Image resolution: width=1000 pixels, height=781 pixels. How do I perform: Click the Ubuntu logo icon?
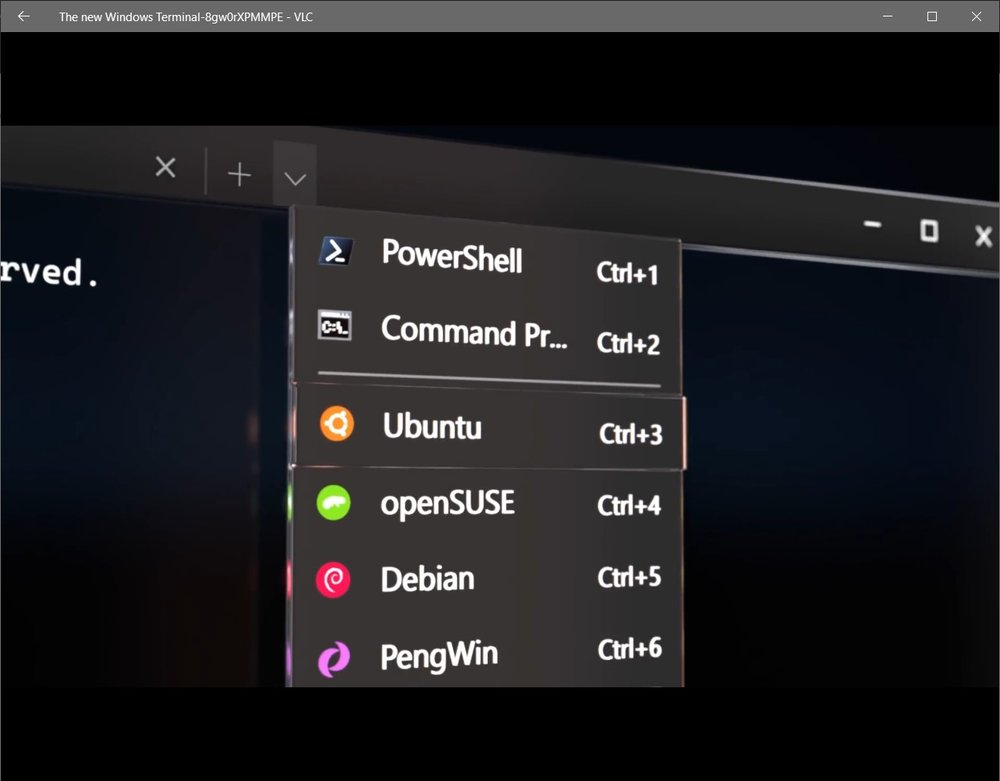335,424
